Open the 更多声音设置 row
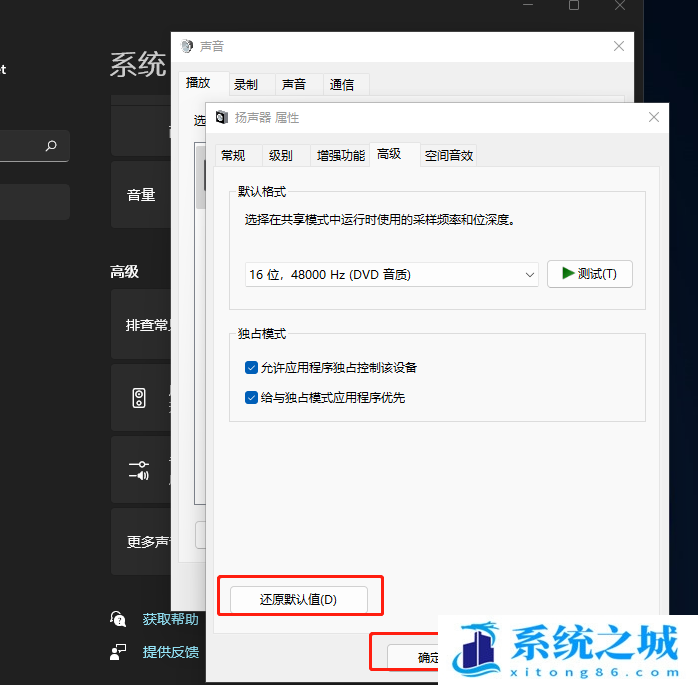Screen dimensions: 698x685 [141, 542]
